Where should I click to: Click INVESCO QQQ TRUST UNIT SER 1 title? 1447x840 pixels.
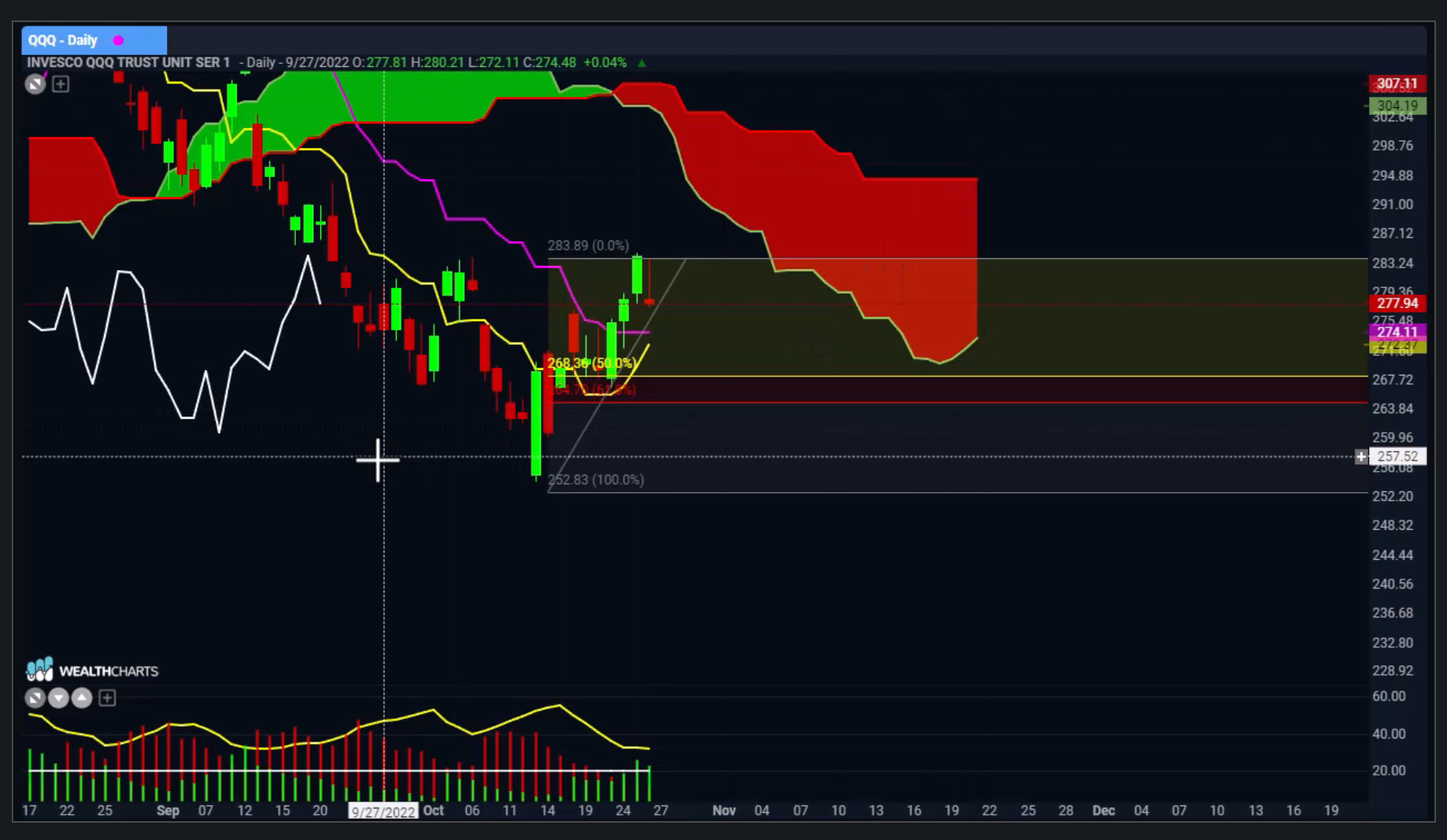coord(128,62)
